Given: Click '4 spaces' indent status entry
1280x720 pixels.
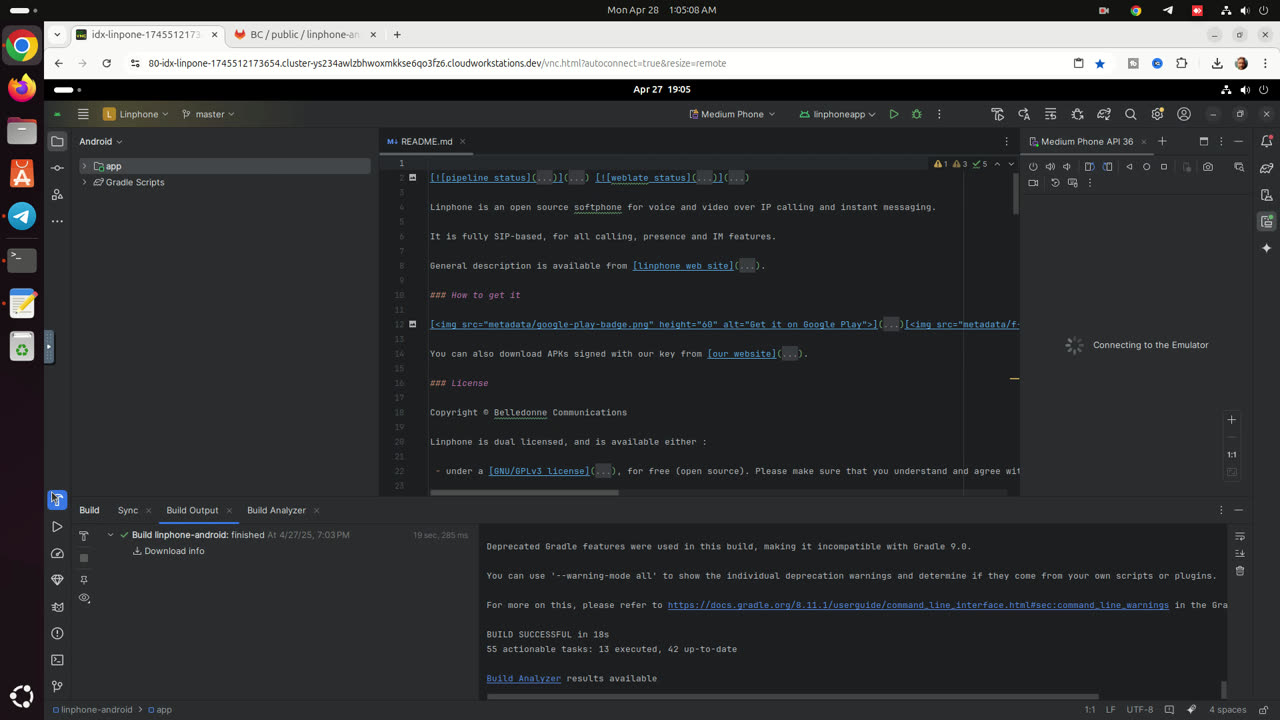Looking at the screenshot, I should 1227,710.
